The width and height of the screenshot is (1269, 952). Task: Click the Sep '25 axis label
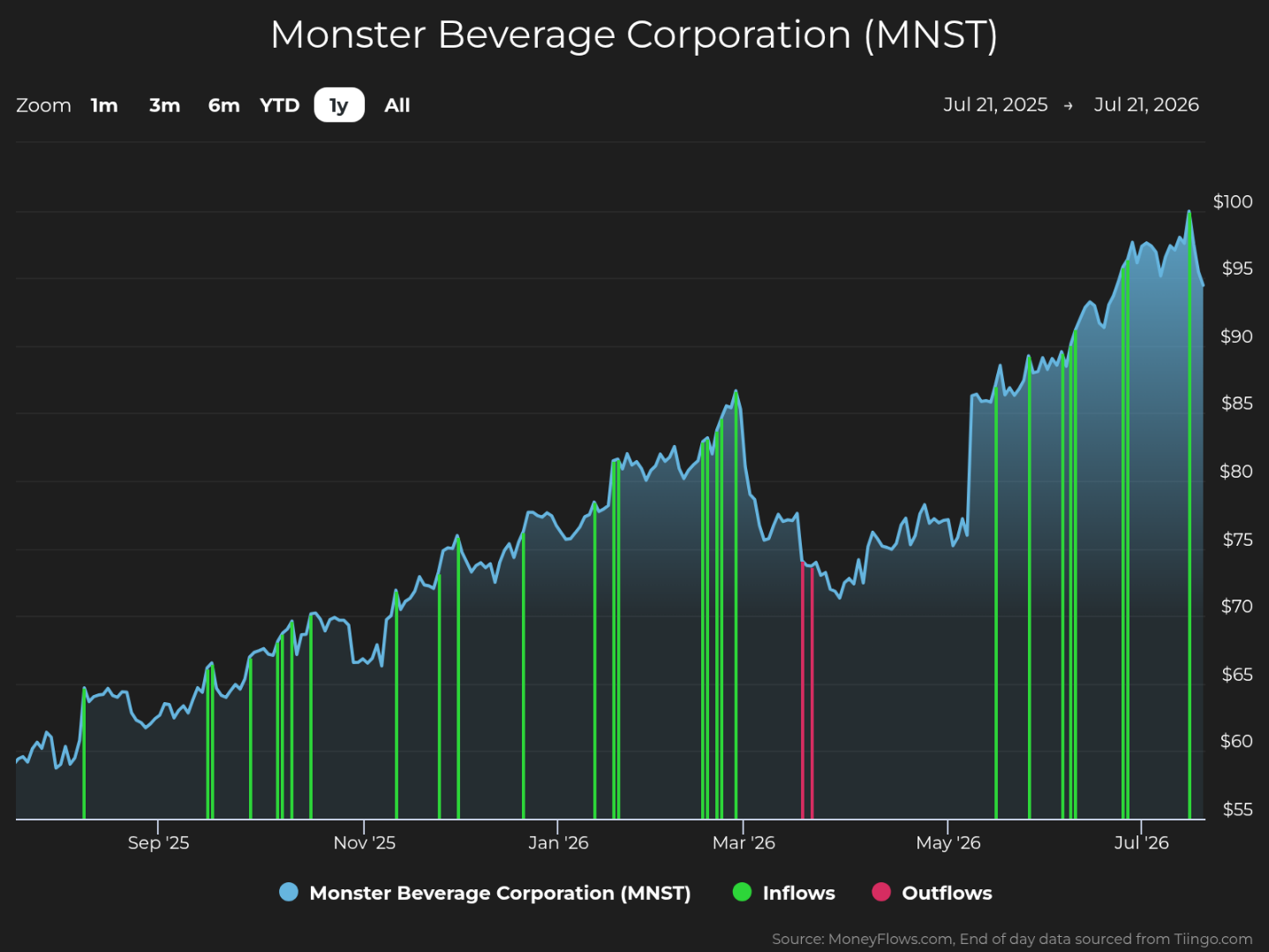tap(158, 842)
